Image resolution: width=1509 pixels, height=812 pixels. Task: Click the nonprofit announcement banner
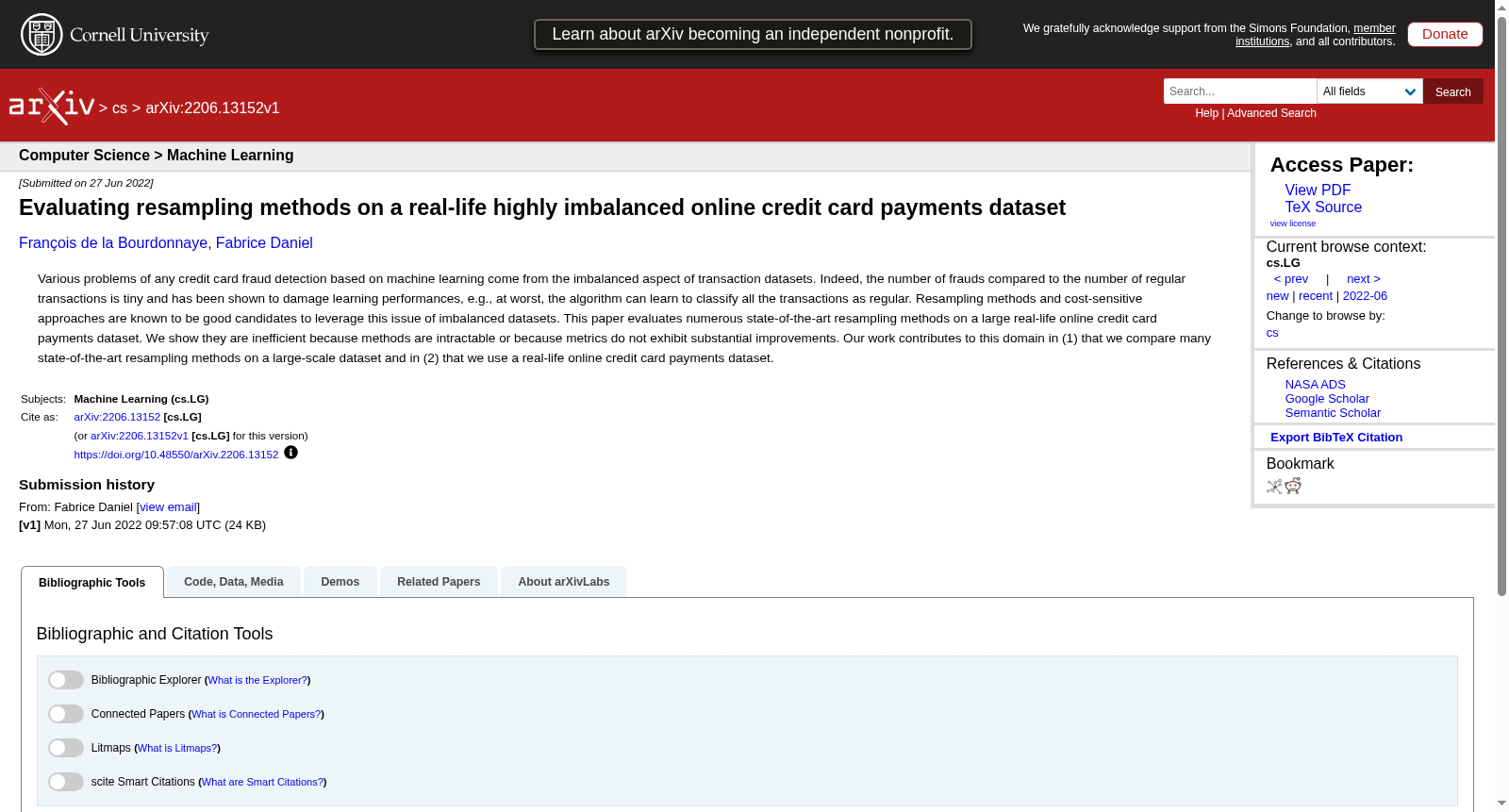click(x=753, y=34)
